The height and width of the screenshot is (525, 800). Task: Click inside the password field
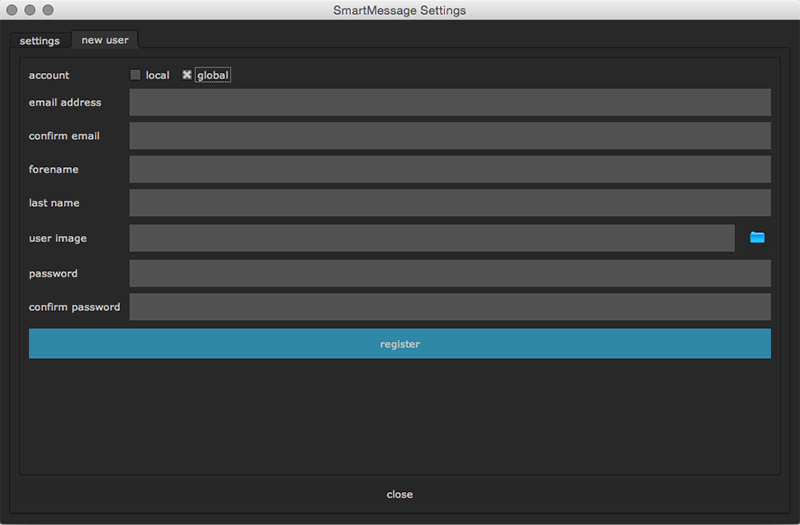click(450, 273)
